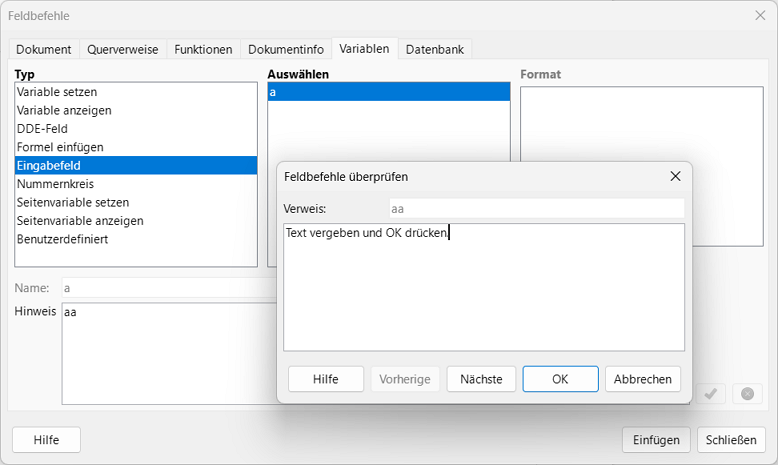Select 'Formel einfügen' in the type list
778x465 pixels.
[60, 147]
